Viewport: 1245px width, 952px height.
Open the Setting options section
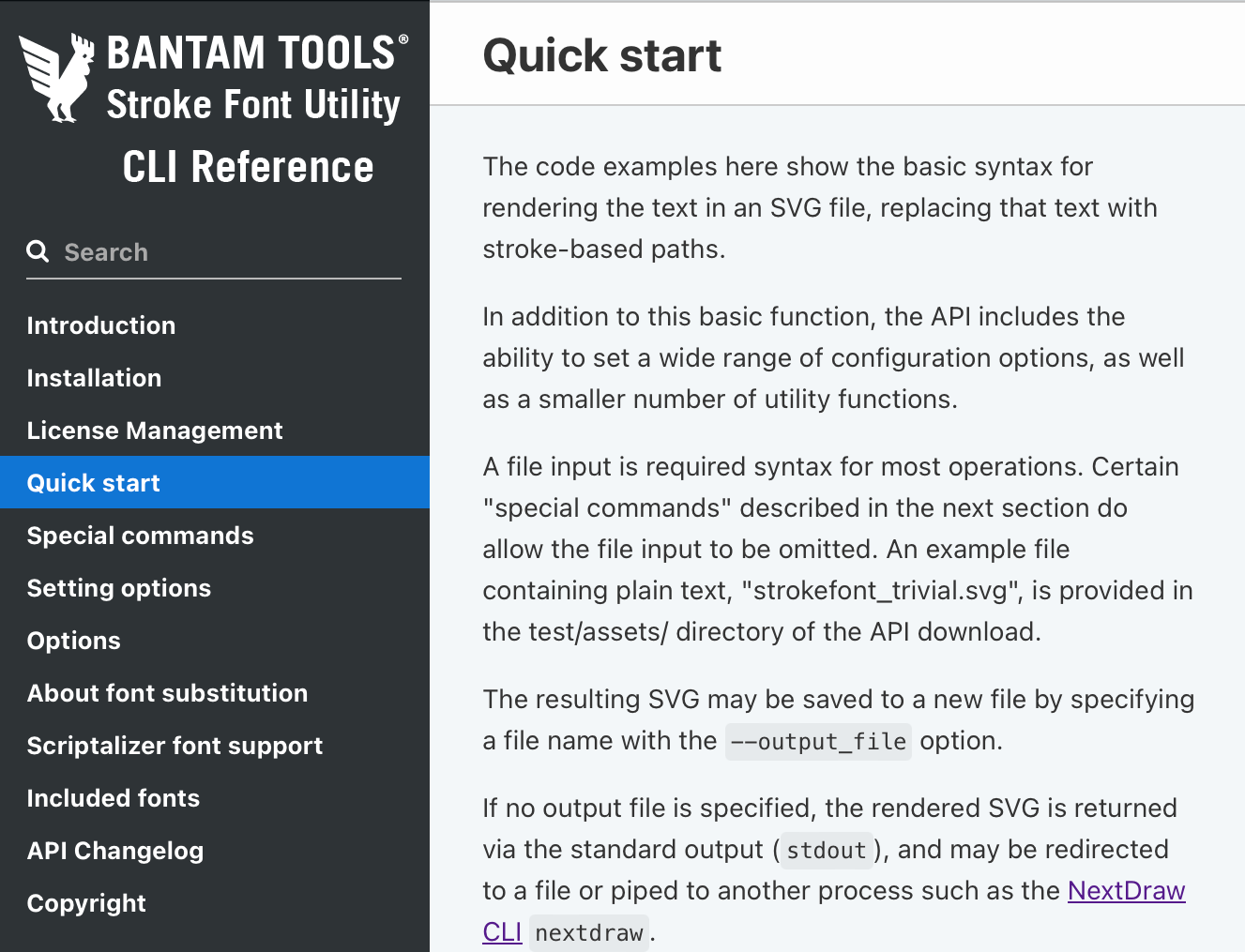point(119,588)
